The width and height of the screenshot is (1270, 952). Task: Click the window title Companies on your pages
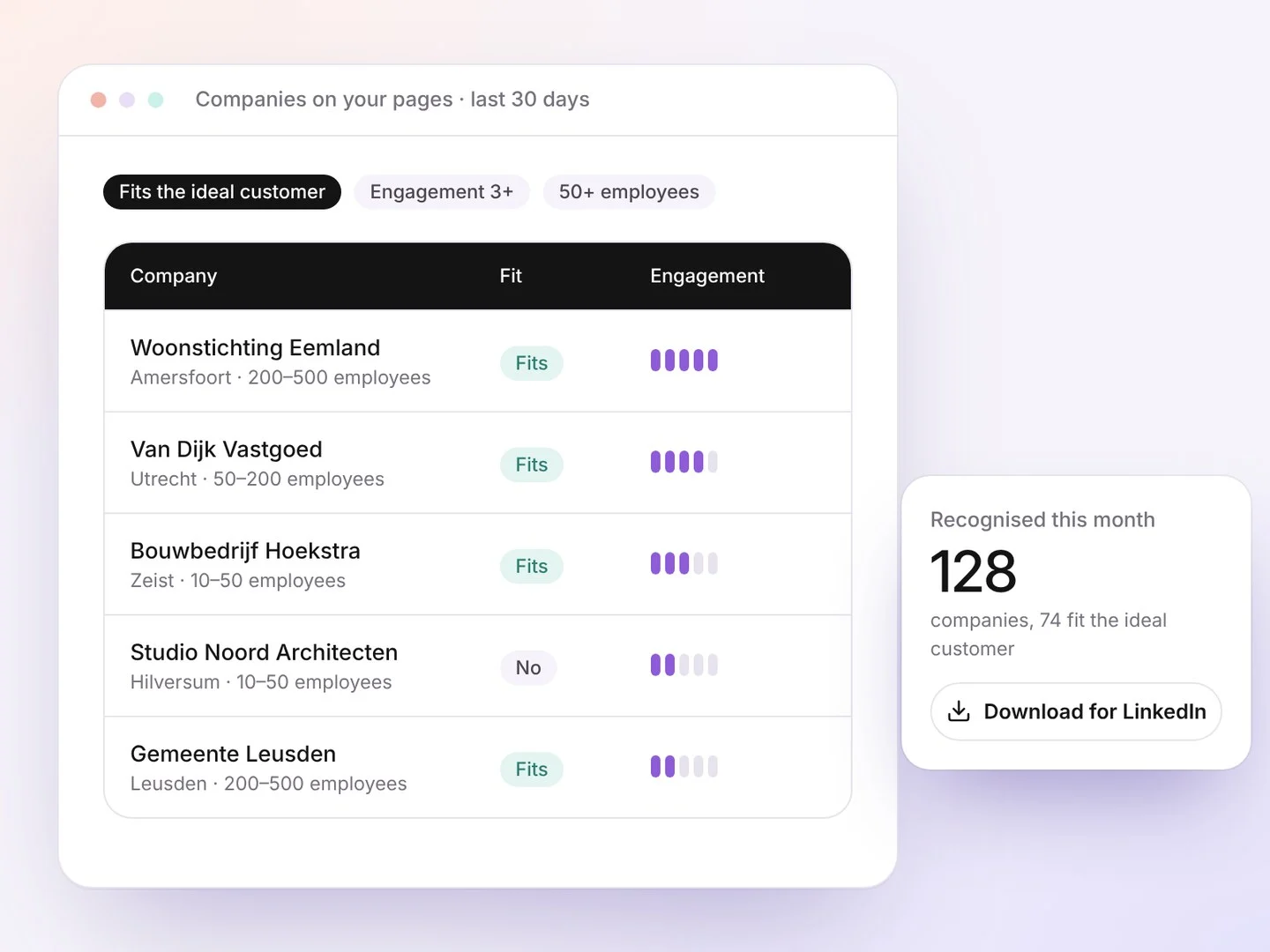pos(324,100)
